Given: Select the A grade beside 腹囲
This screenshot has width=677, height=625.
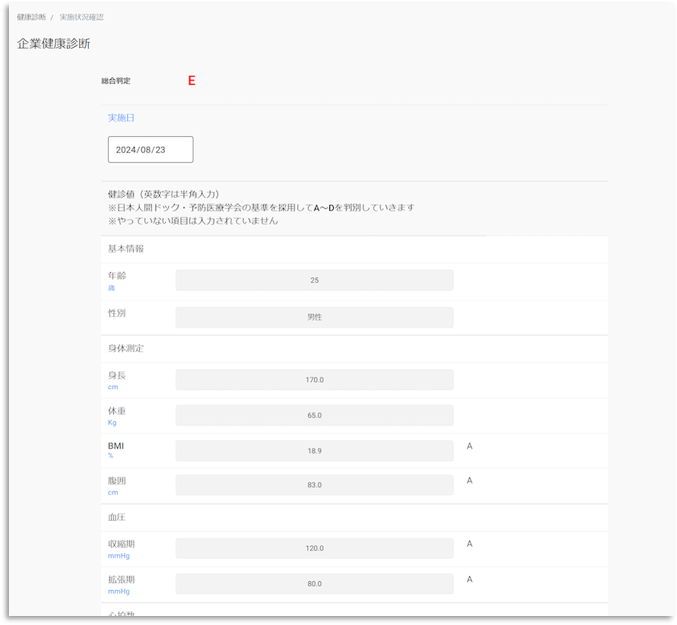Looking at the screenshot, I should [x=469, y=481].
